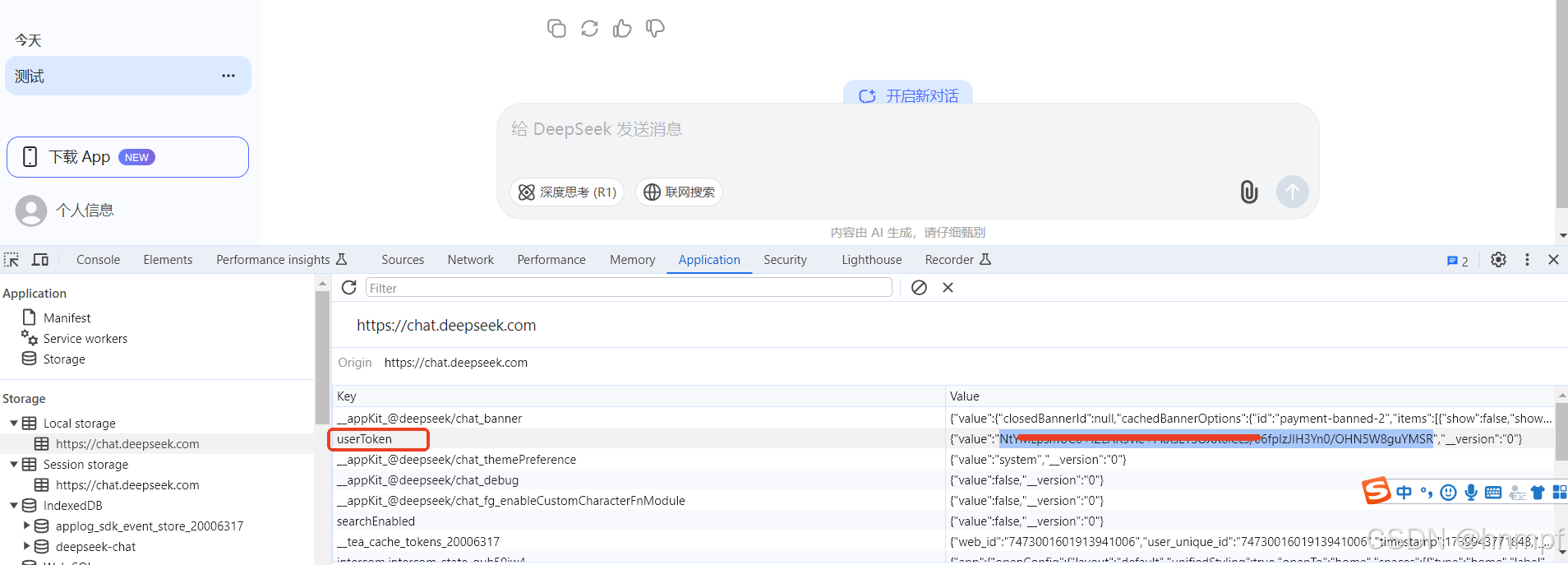Select the searchEnabled key row

[639, 521]
